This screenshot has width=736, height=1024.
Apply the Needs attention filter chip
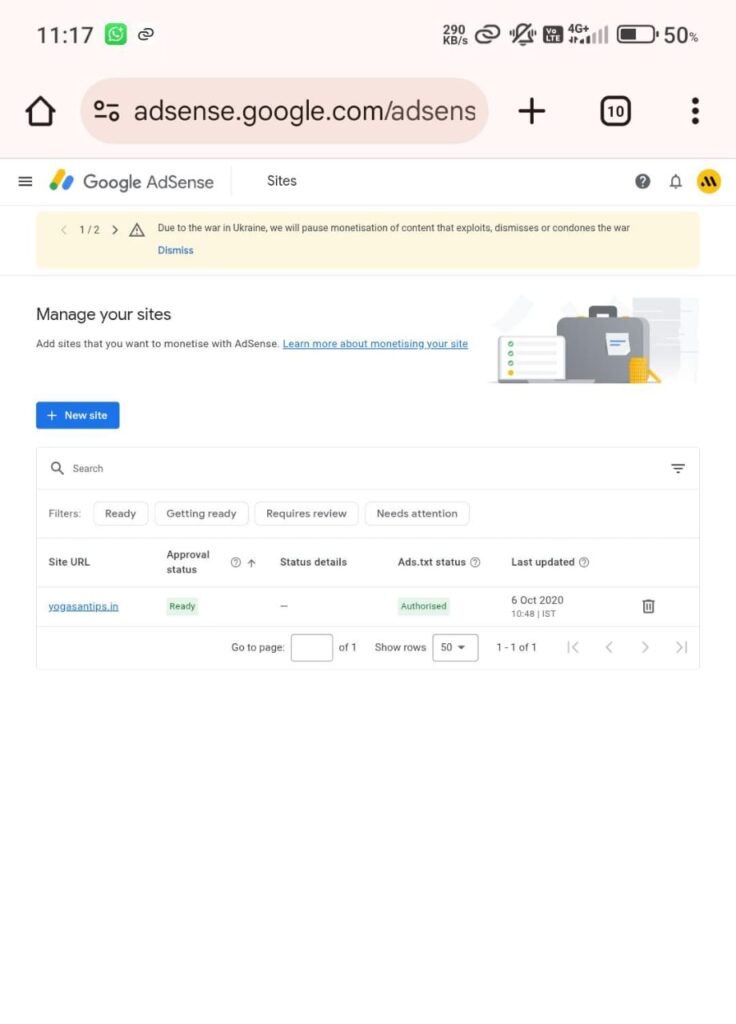click(417, 513)
